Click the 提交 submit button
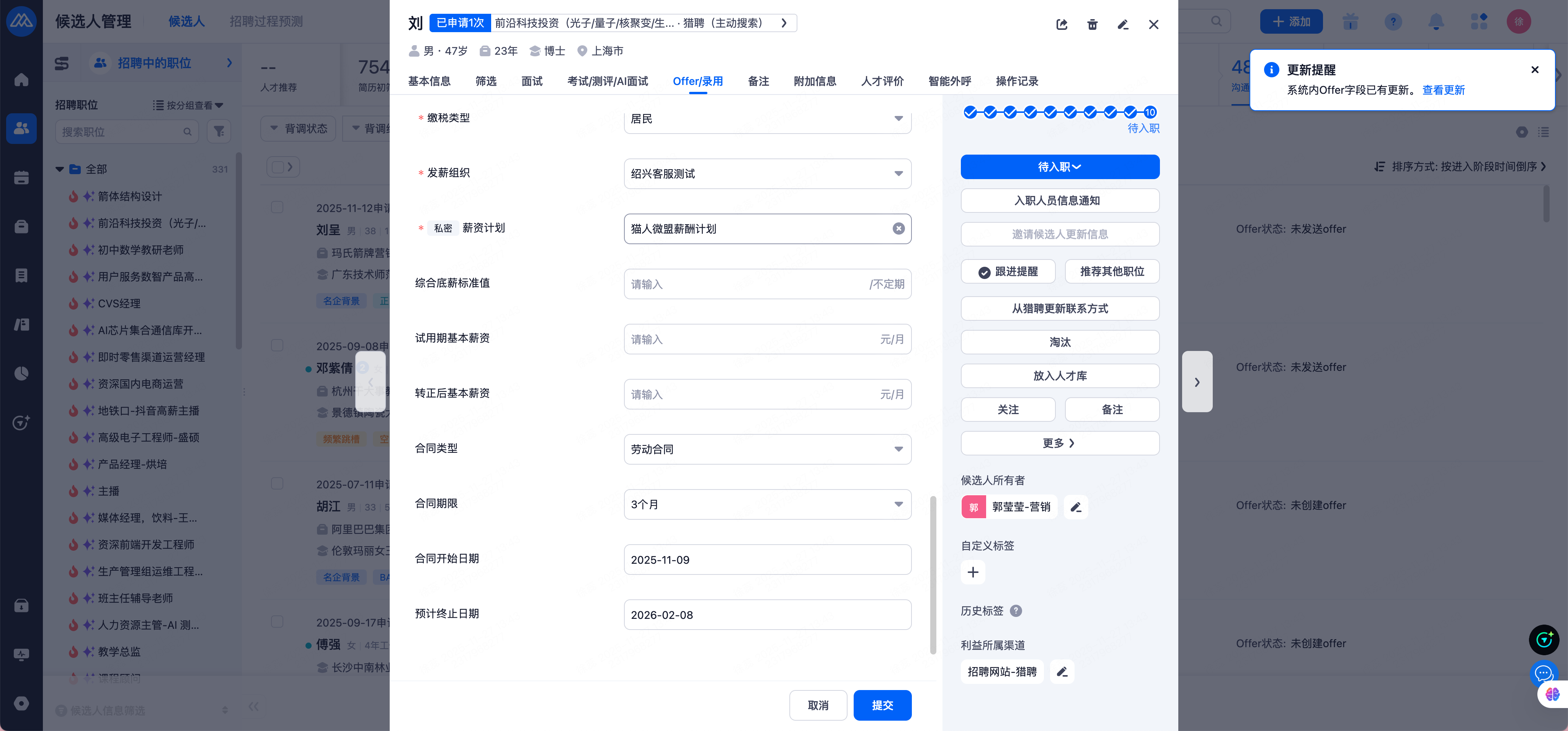The width and height of the screenshot is (1568, 731). click(882, 705)
